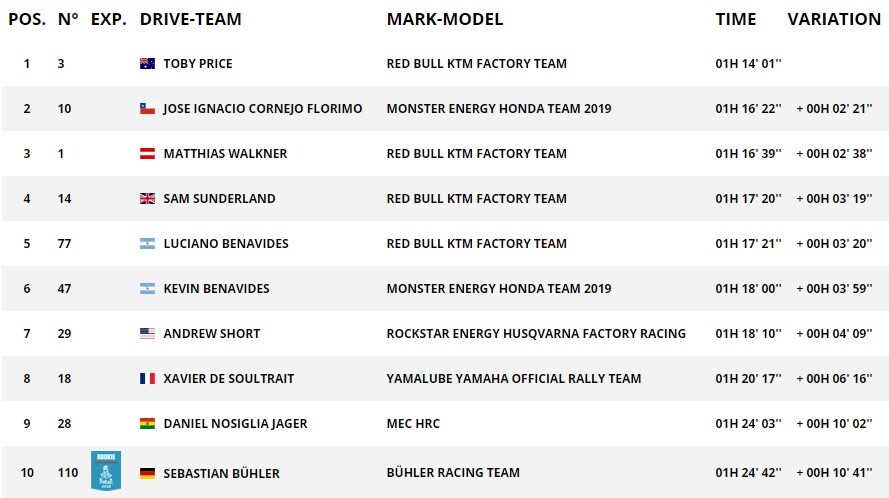
Task: Click the Bolivian flag next to Daniel Nosiglia Jager
Action: click(147, 423)
